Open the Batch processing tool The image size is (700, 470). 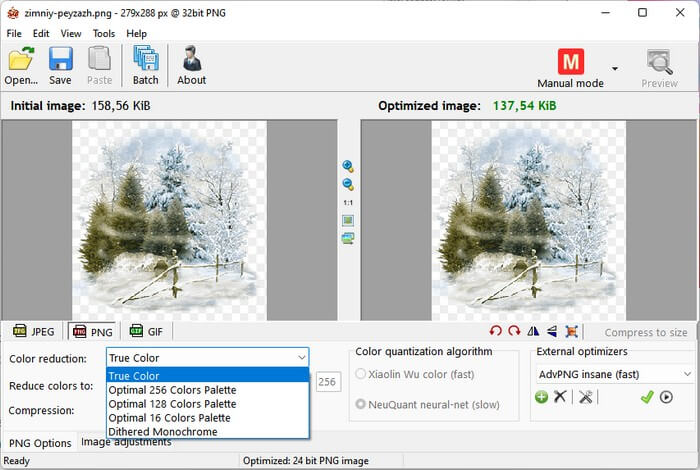point(146,64)
